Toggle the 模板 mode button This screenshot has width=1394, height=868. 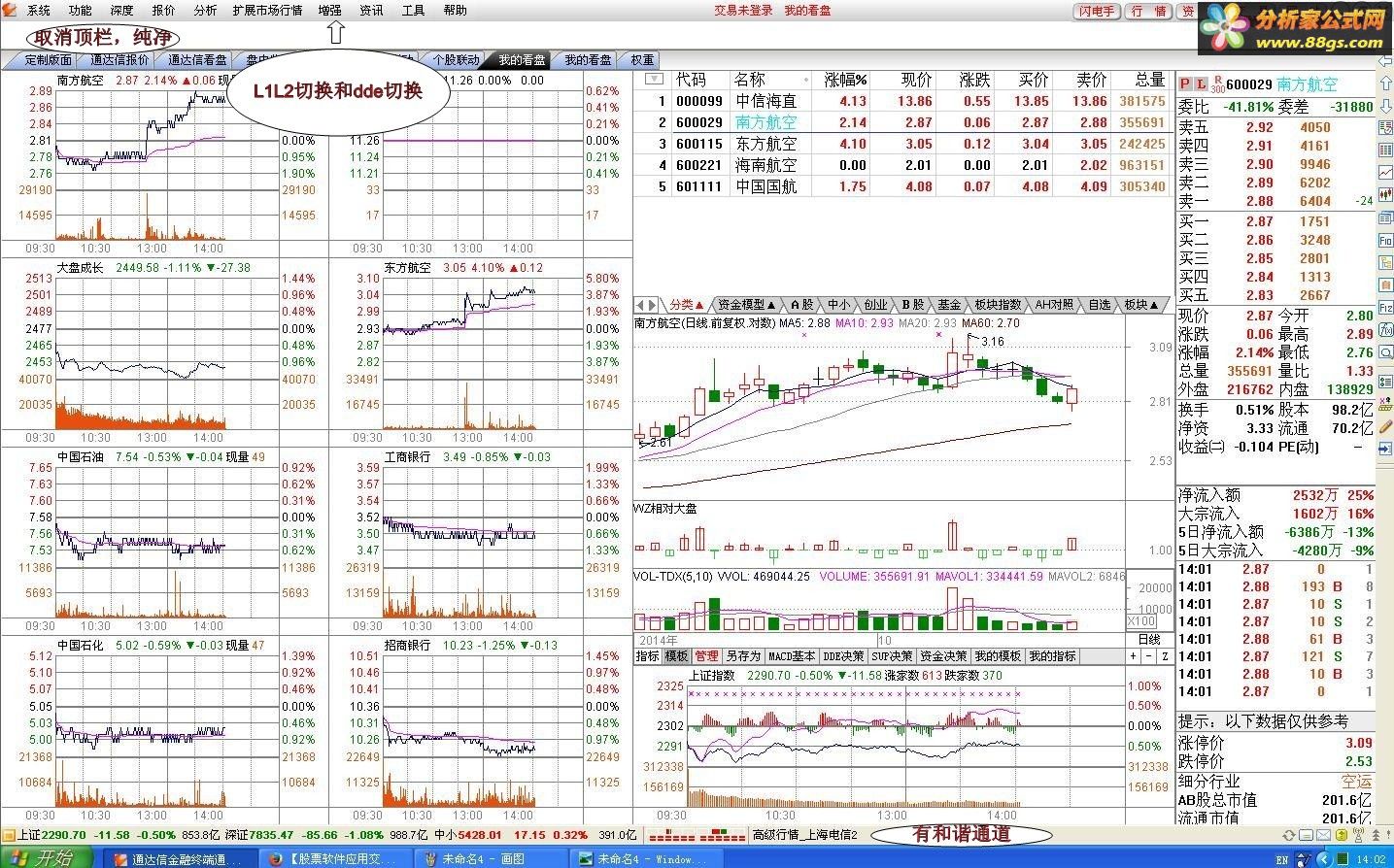coord(676,656)
